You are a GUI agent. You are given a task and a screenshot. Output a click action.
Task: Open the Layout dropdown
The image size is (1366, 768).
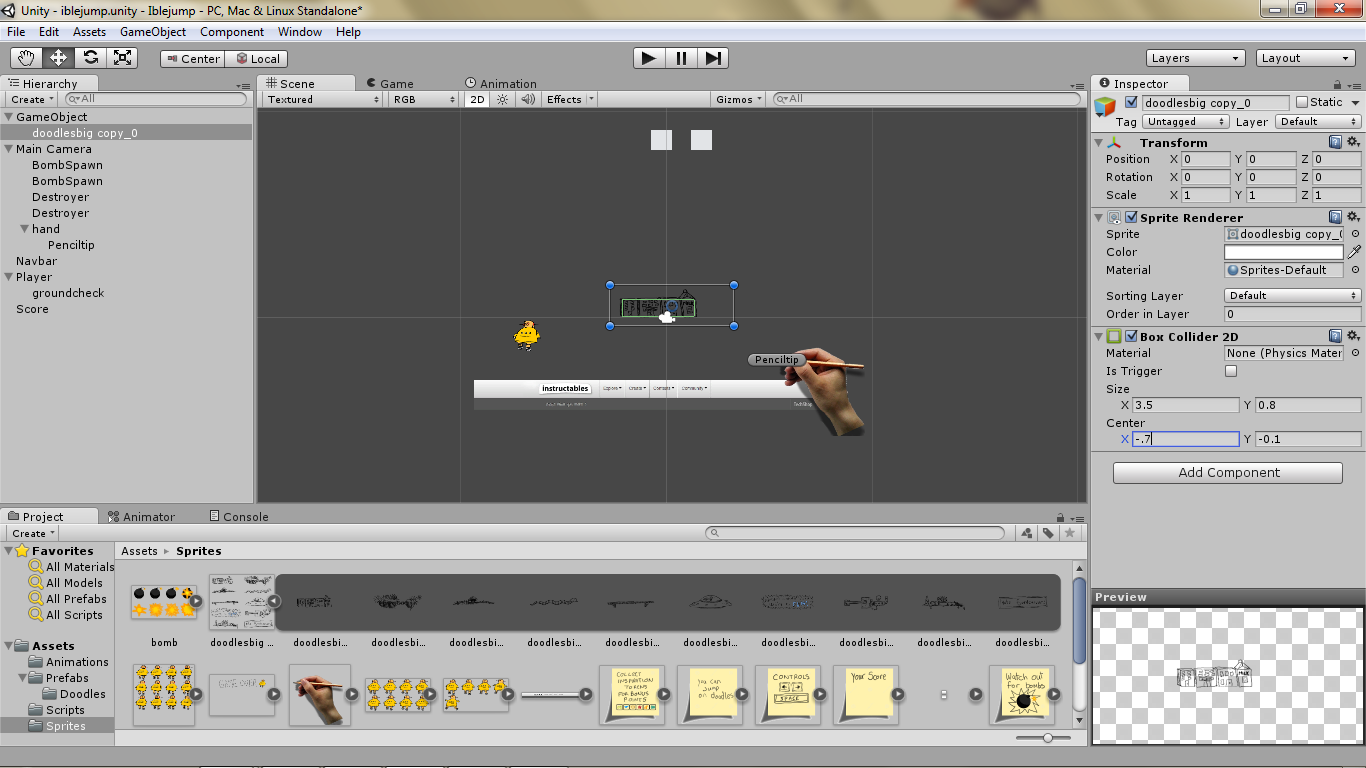(x=1306, y=58)
